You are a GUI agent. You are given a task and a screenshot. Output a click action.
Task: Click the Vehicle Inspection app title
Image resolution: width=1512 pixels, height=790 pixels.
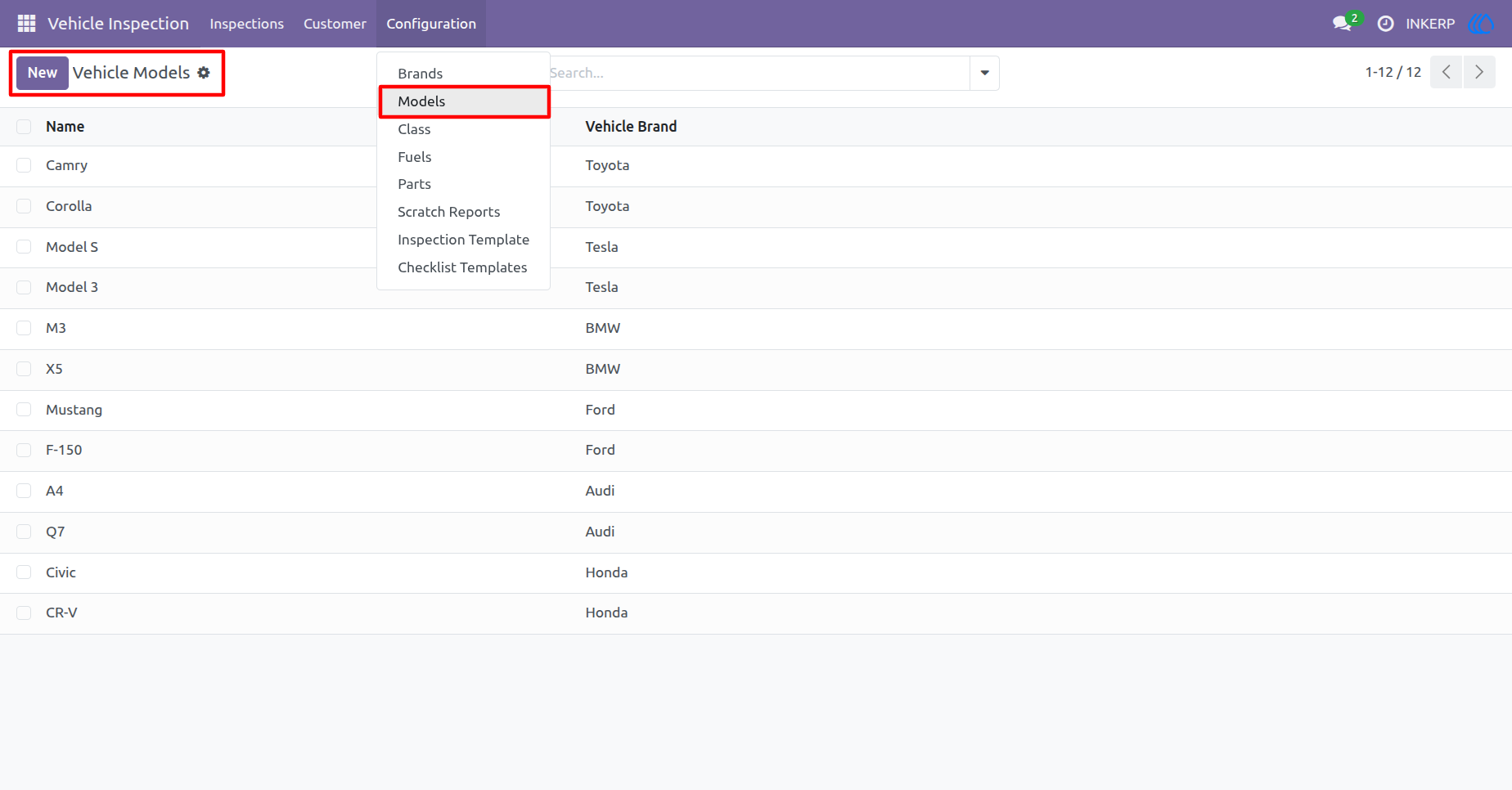tap(118, 24)
